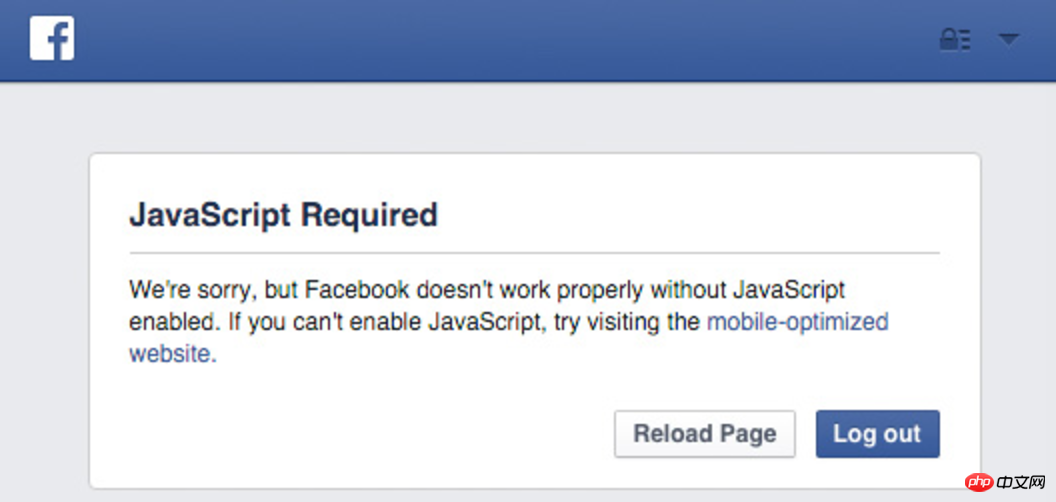
Task: Expand the account menu dropdown arrow
Action: click(x=1008, y=40)
